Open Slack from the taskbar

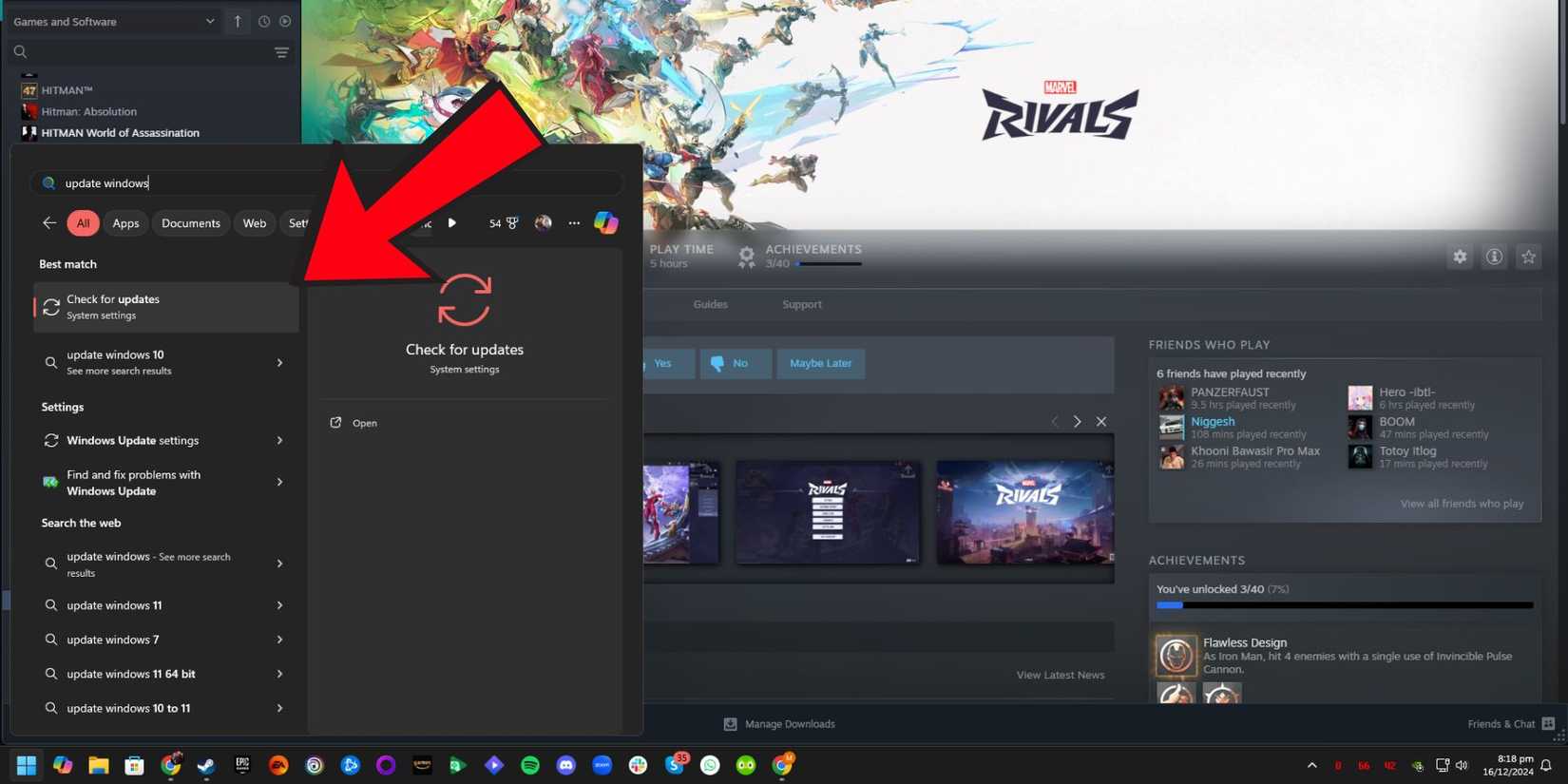click(638, 765)
